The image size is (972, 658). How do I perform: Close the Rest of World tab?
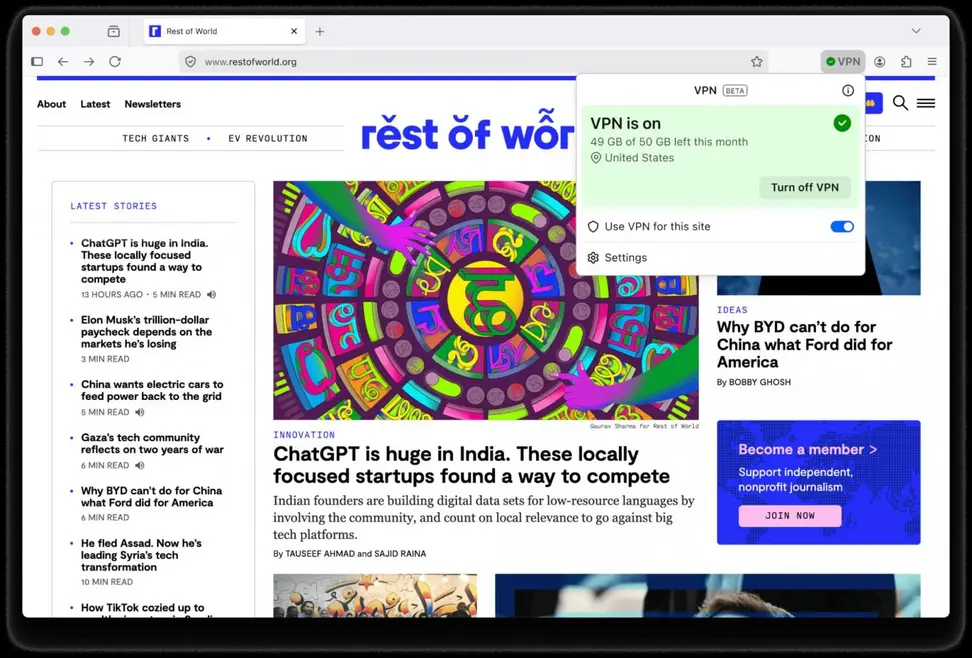[294, 31]
